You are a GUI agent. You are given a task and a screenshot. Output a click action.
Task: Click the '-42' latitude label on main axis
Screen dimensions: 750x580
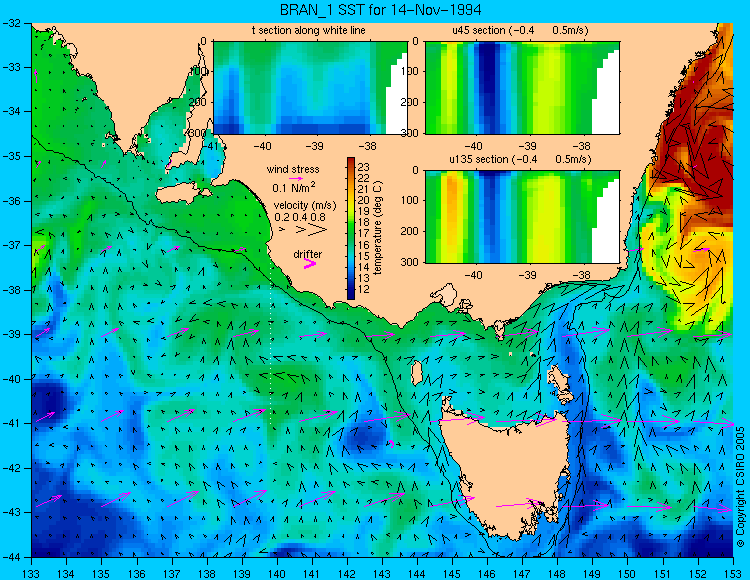pyautogui.click(x=11, y=468)
